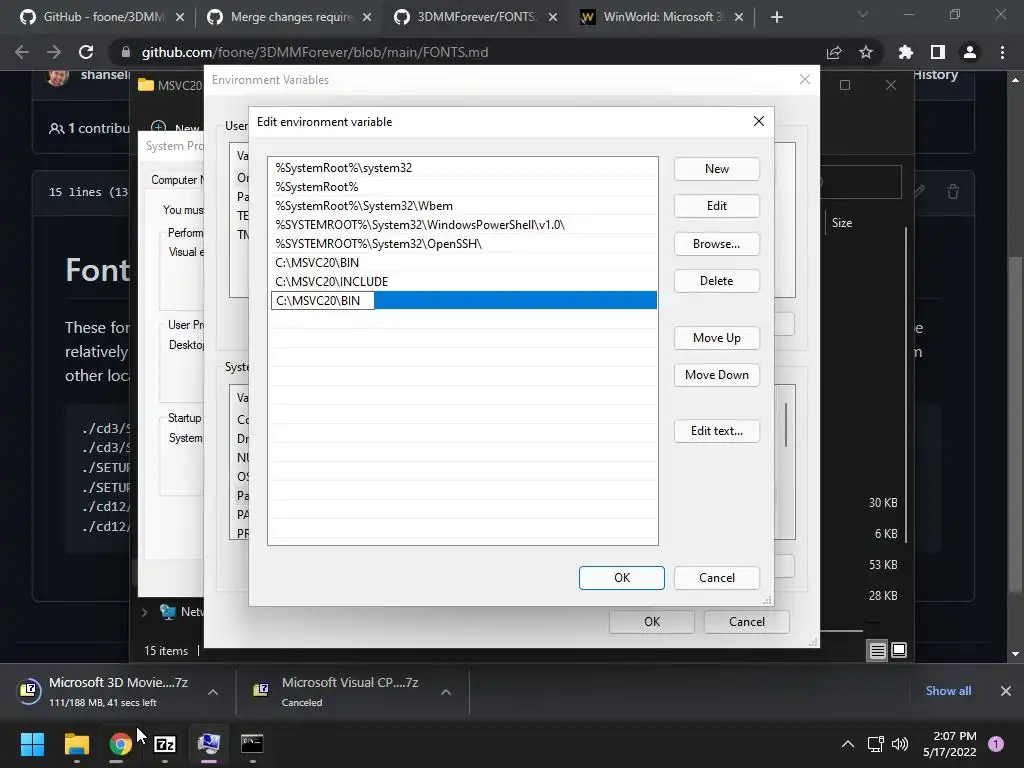
Task: Share this page from address bar
Action: coord(834,52)
